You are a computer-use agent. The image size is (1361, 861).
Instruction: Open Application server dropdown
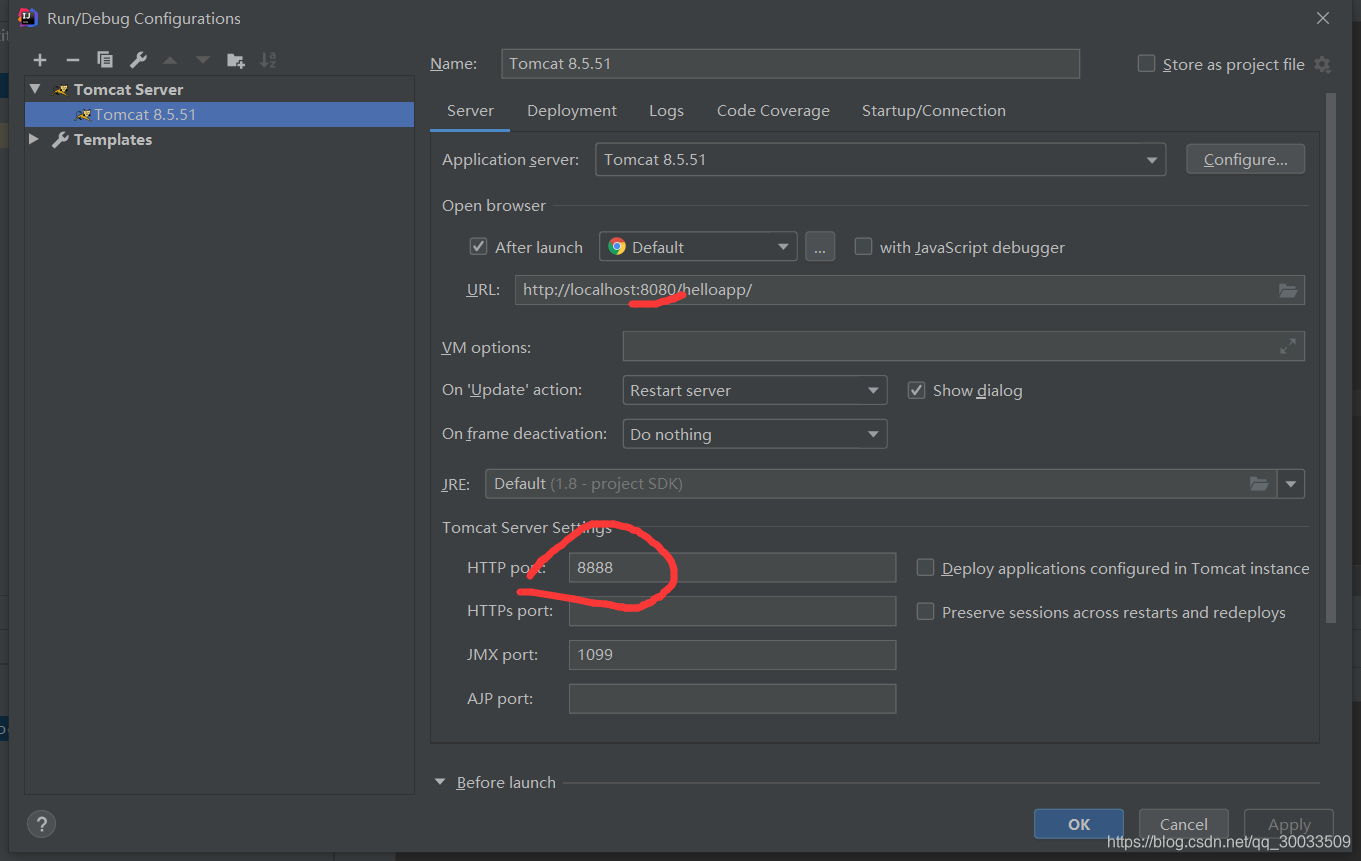click(x=880, y=160)
